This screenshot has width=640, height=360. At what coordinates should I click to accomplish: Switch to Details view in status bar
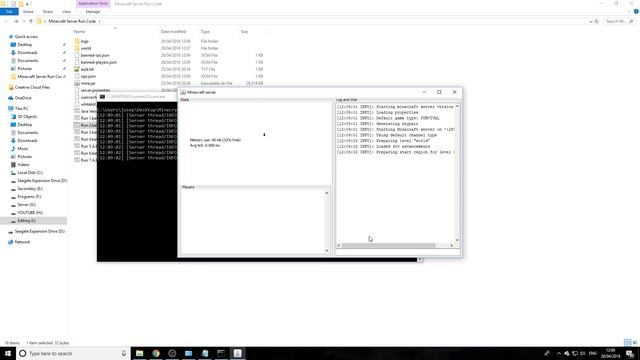coord(627,342)
